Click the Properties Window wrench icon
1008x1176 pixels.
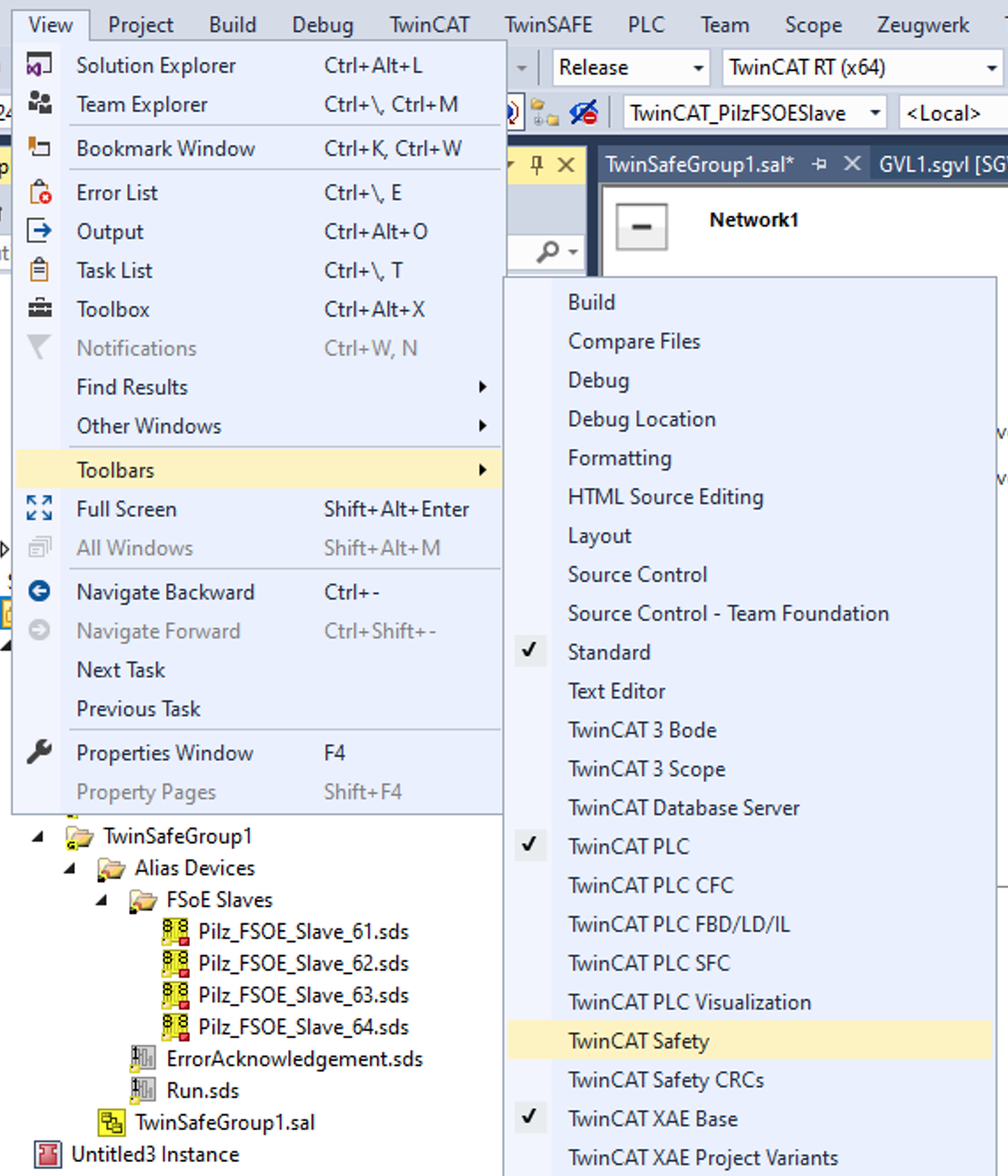click(x=39, y=752)
